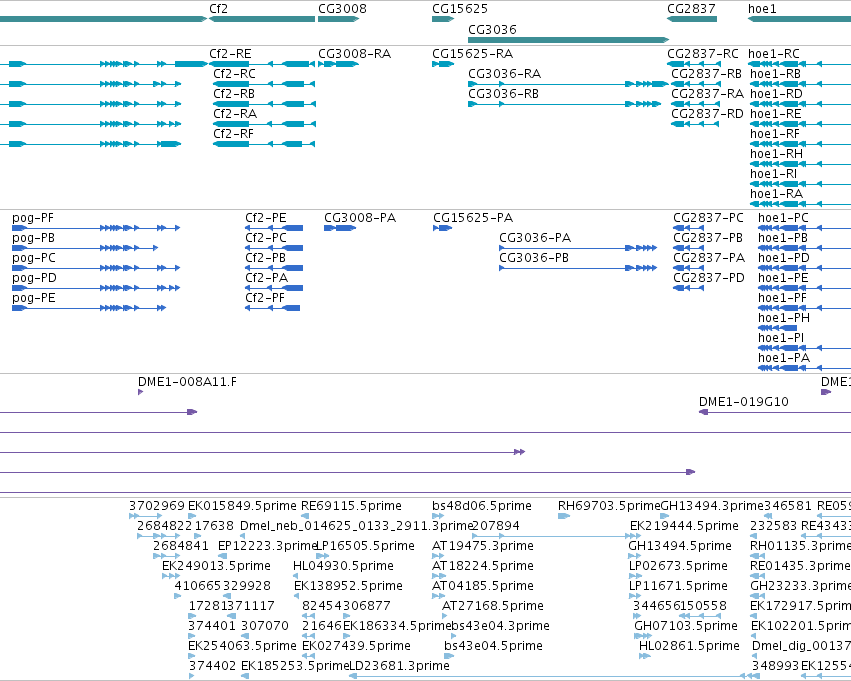This screenshot has height=681, width=851.
Task: Click EST AT18224.5prime
Action: tap(483, 565)
